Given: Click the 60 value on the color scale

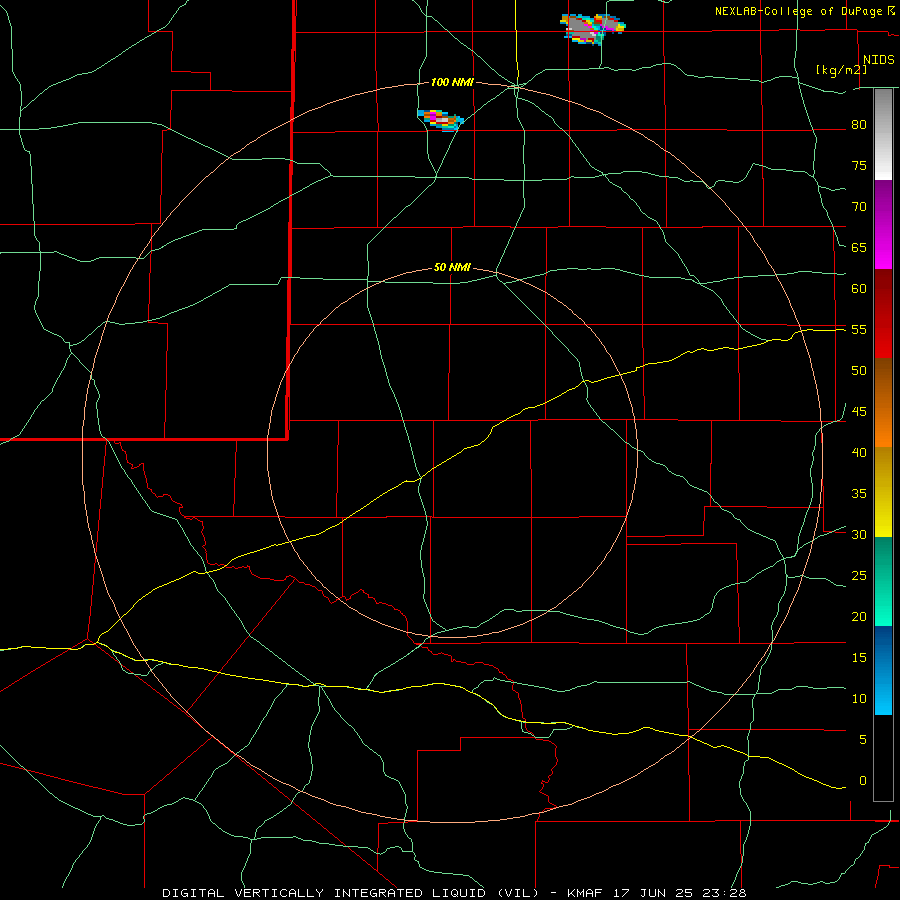Looking at the screenshot, I should point(859,288).
